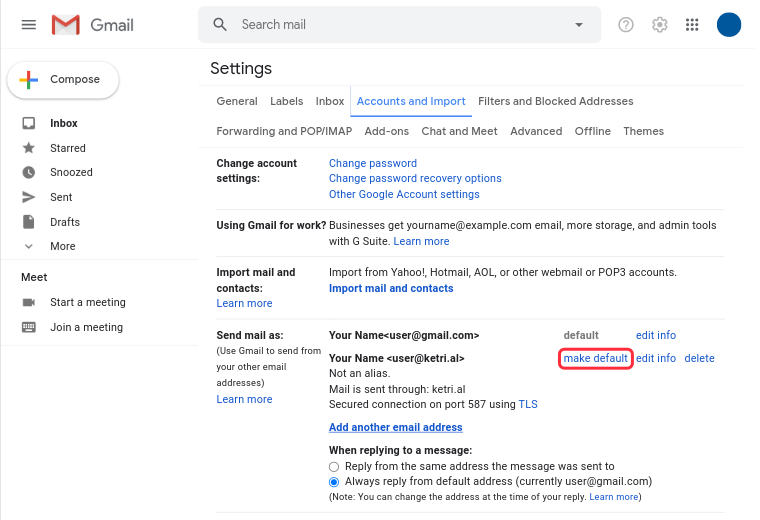Switch to the General tab
The image size is (760, 520).
pos(237,101)
